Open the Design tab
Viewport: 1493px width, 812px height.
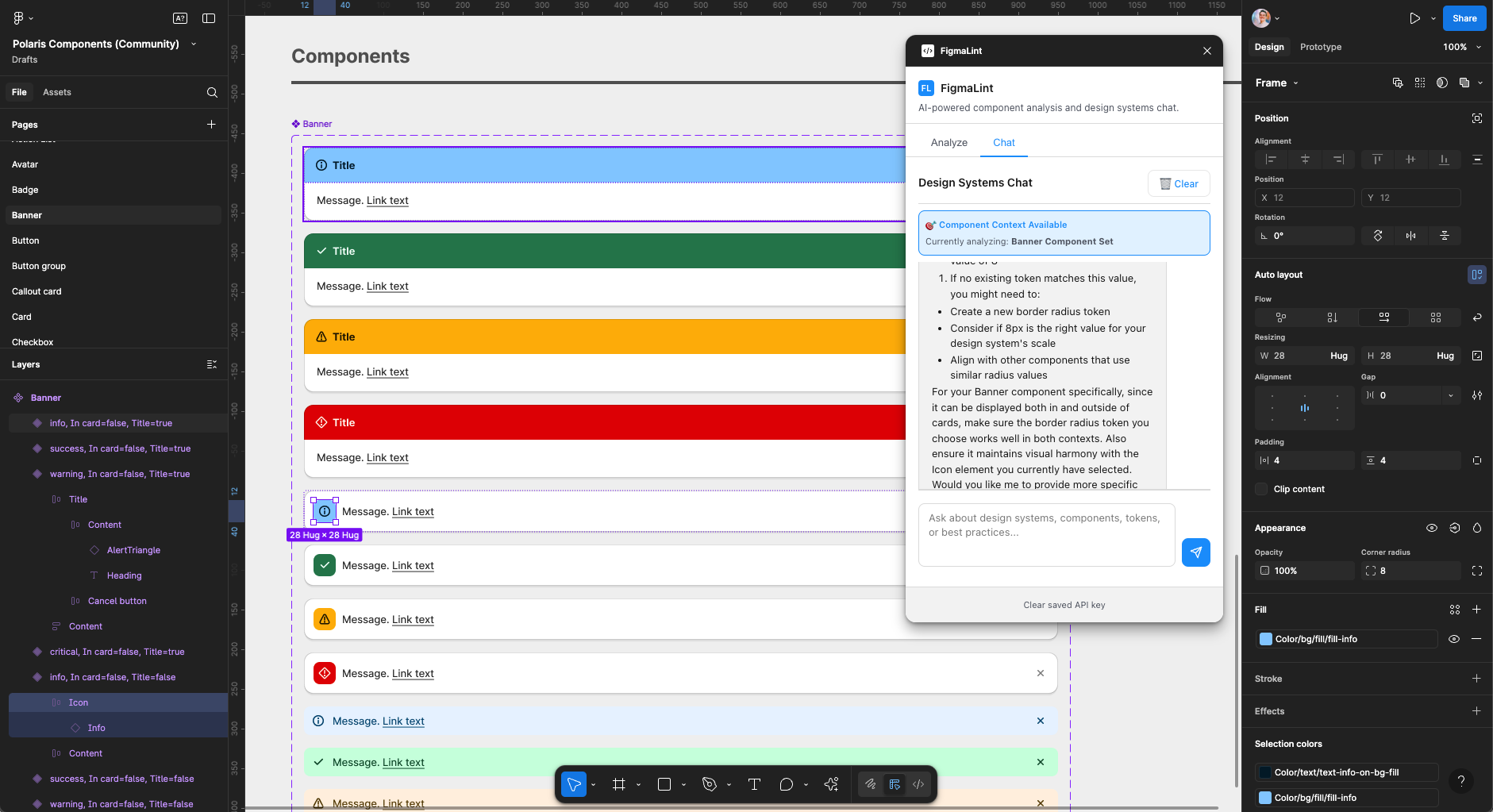click(x=1268, y=47)
